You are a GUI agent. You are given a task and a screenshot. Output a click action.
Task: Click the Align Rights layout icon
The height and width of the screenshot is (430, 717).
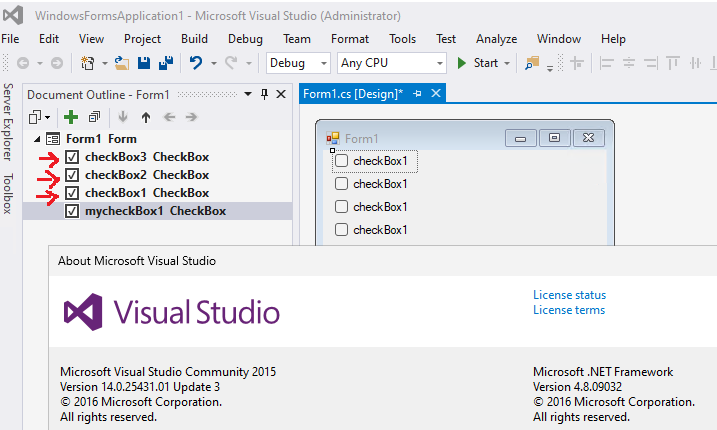pyautogui.click(x=651, y=63)
